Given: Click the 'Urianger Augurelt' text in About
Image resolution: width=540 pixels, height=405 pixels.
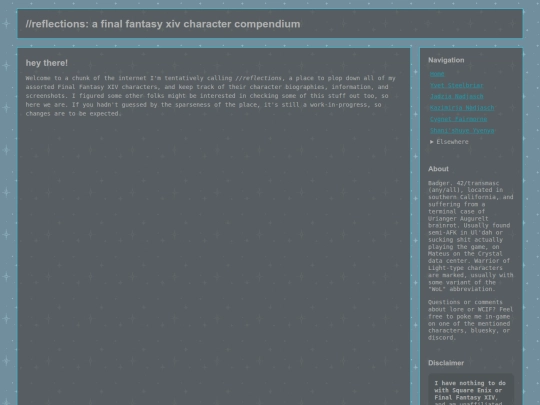Looking at the screenshot, I should [x=458, y=219].
